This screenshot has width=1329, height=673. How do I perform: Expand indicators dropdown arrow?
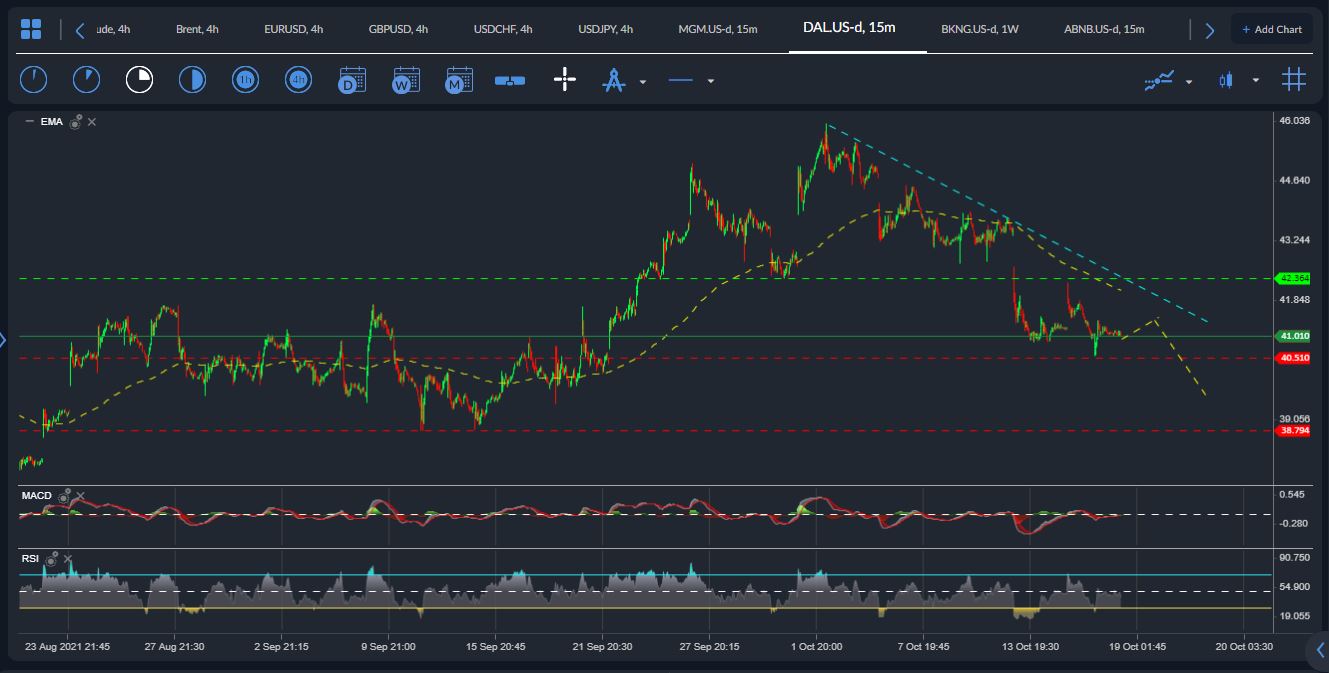[x=1188, y=82]
